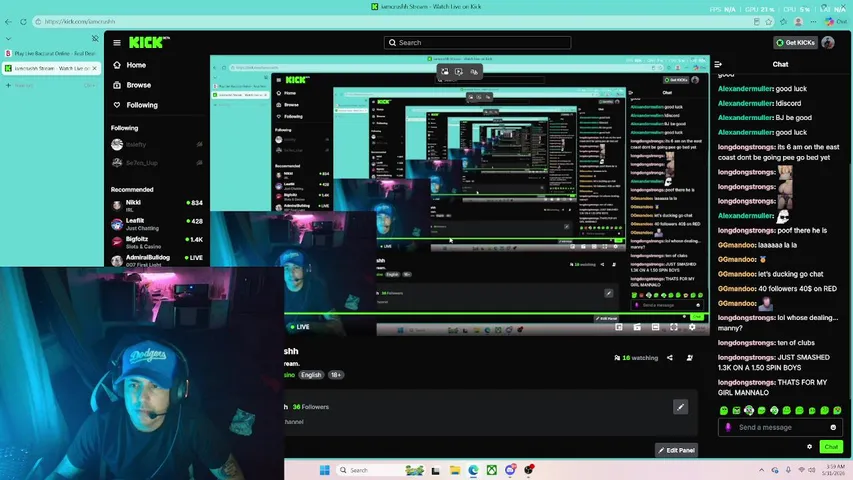The height and width of the screenshot is (480, 853).
Task: Click the share stream icon
Action: (670, 358)
